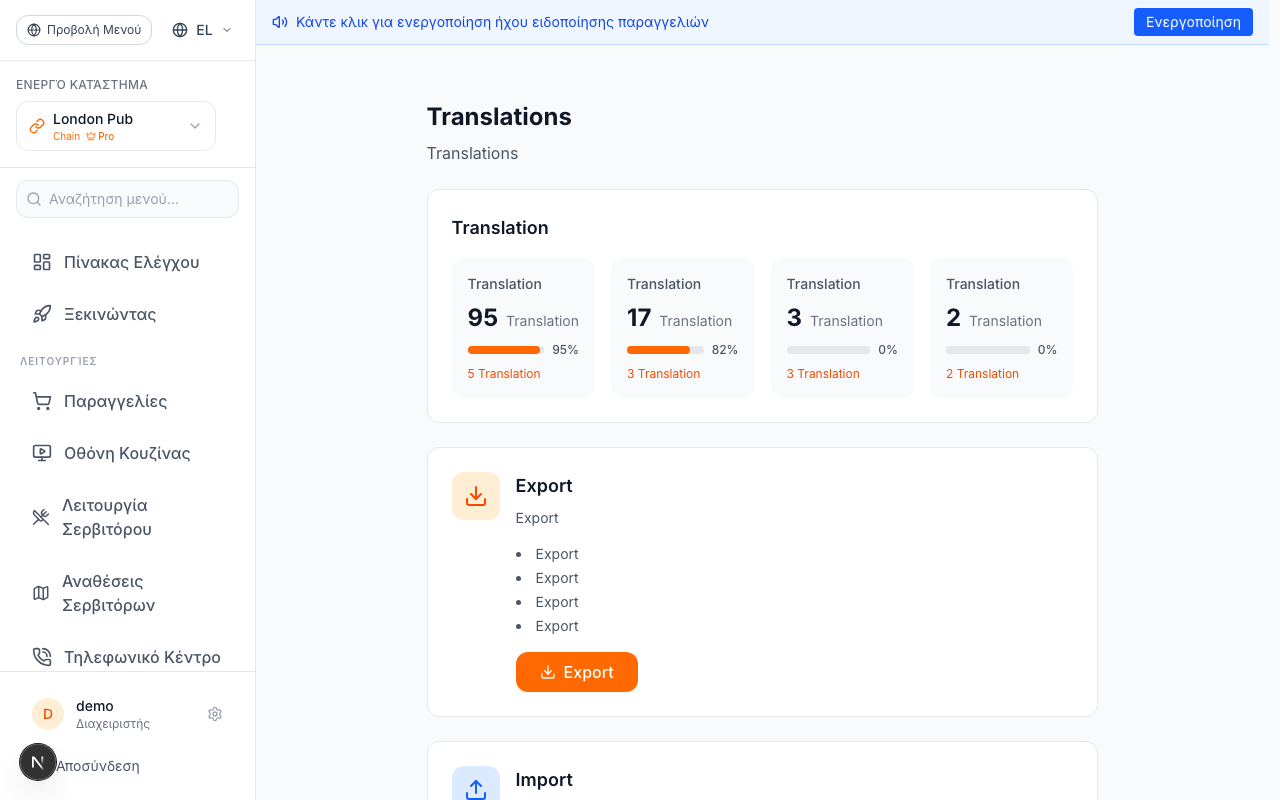Open user settings gear icon
The image size is (1280, 800).
215,714
